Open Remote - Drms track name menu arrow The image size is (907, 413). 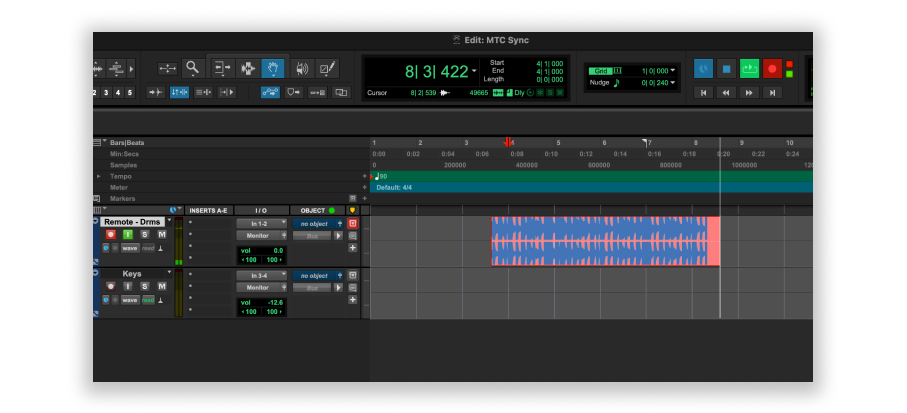pos(169,220)
